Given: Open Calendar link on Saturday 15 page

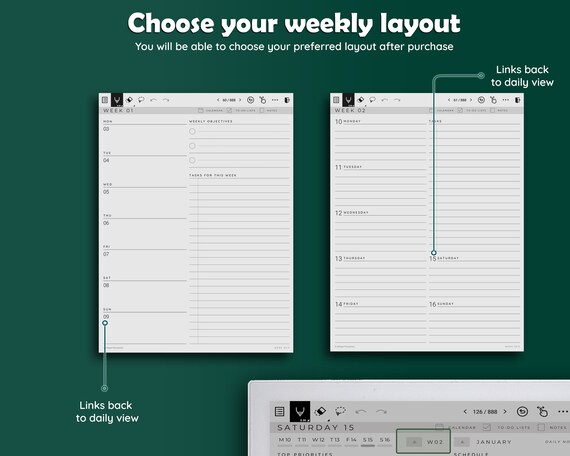Looking at the screenshot, I should pyautogui.click(x=456, y=427).
